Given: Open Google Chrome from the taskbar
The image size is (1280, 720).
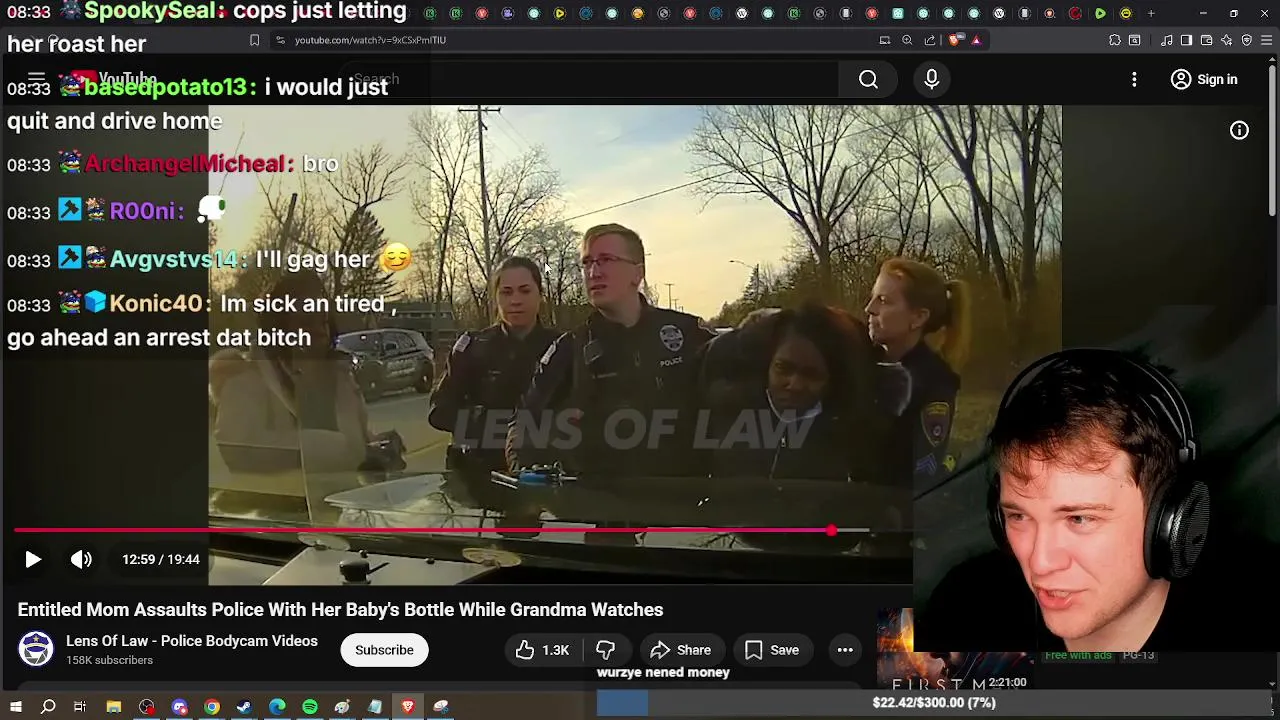Looking at the screenshot, I should 212,707.
